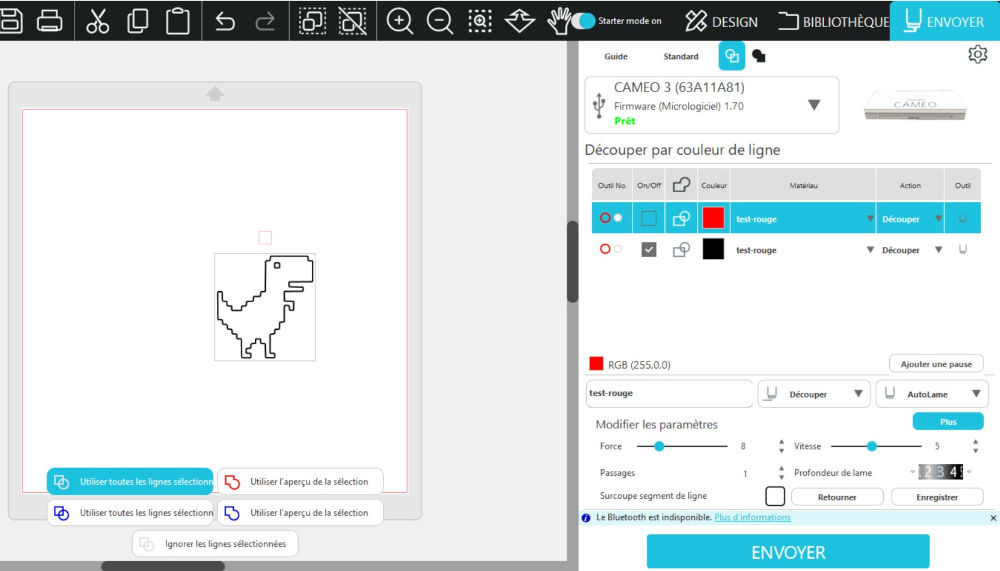Screen dimensions: 1000x571
Task: Switch to the ENVOYER tab
Action: [x=945, y=21]
